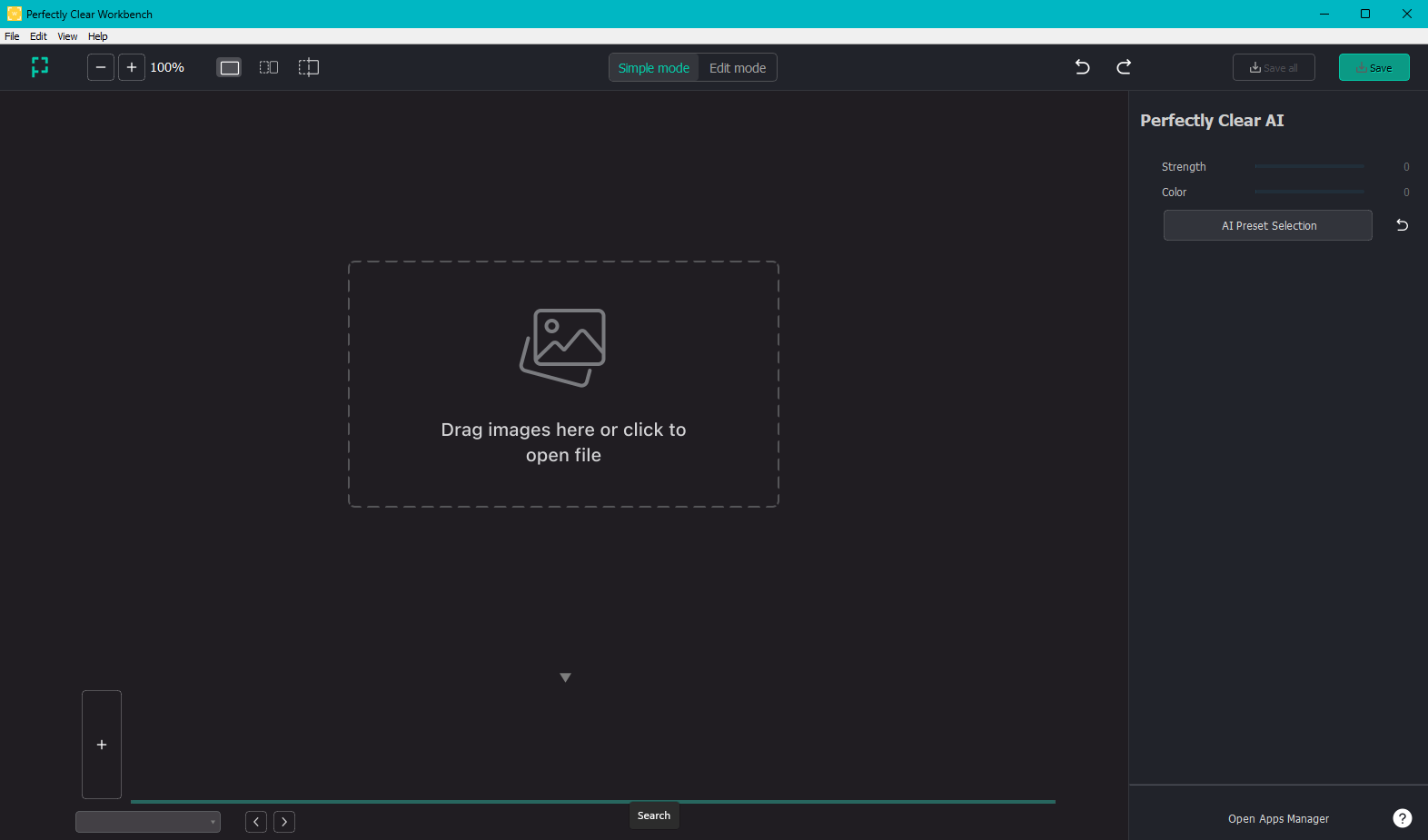This screenshot has height=840, width=1428.
Task: Close the Perfectly Clear Workbench window
Action: [1407, 14]
